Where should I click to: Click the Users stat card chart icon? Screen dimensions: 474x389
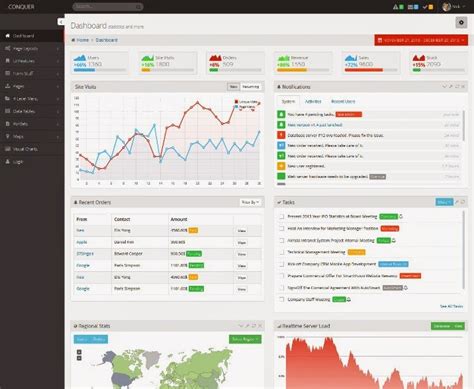[80, 58]
